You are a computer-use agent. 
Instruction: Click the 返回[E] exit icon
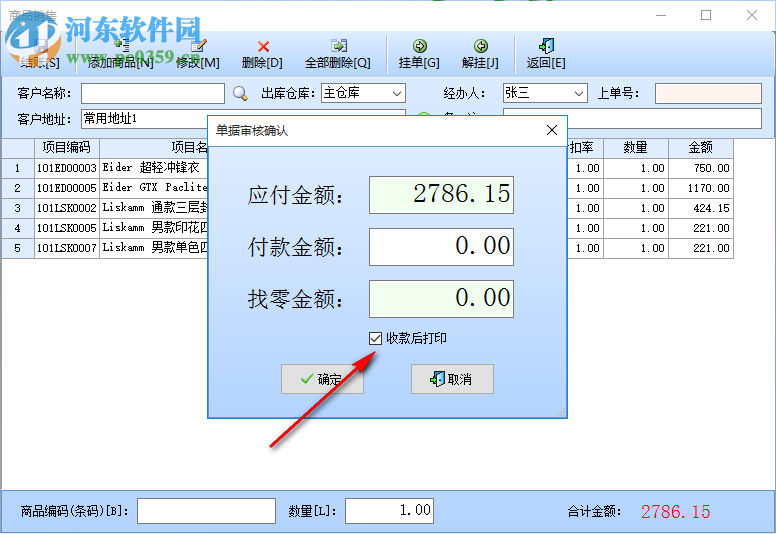tap(546, 46)
